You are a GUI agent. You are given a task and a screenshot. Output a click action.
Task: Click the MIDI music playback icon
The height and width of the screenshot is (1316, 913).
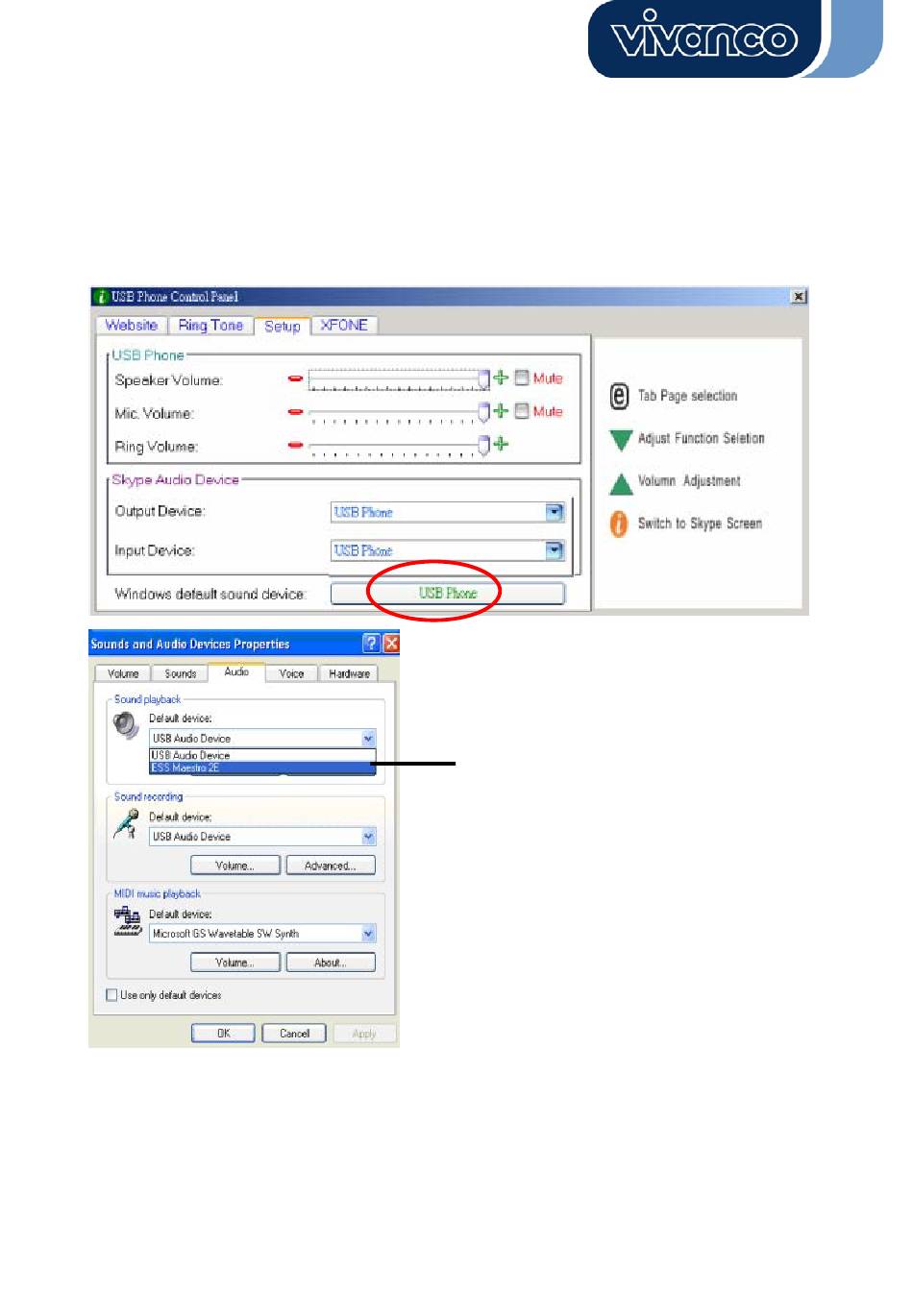(x=127, y=921)
